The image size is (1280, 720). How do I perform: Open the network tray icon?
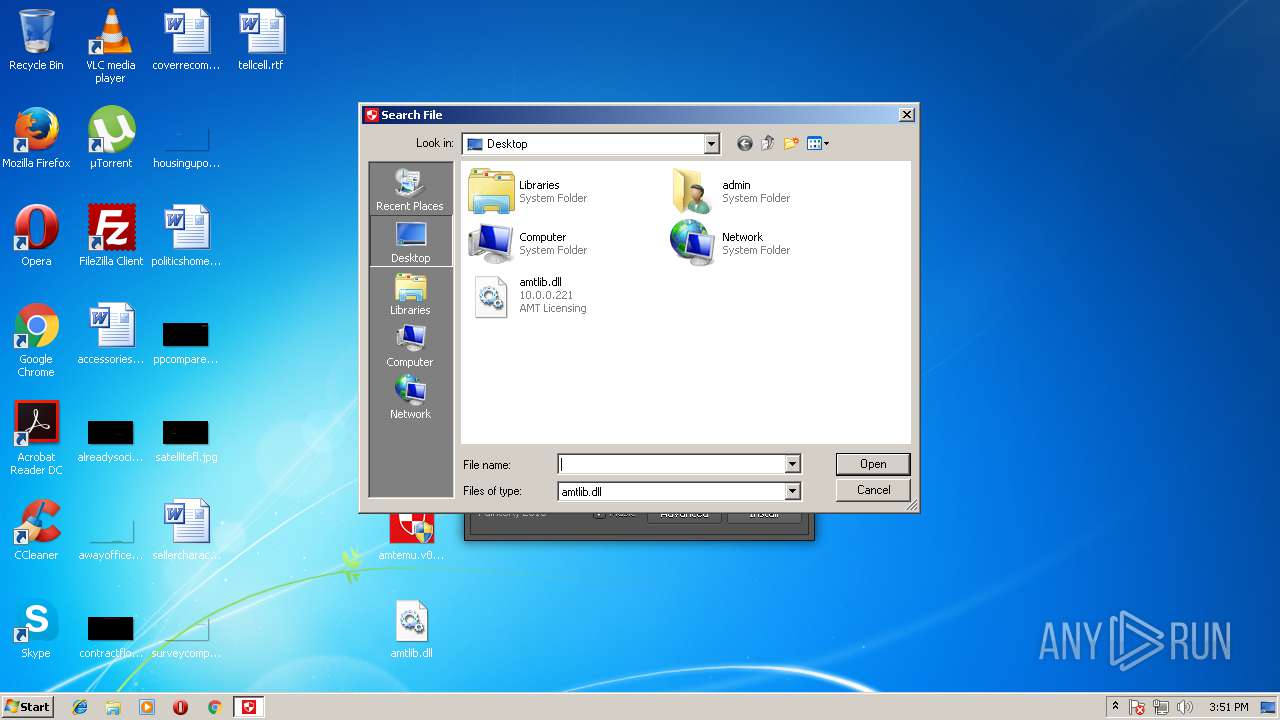pyautogui.click(x=1161, y=707)
